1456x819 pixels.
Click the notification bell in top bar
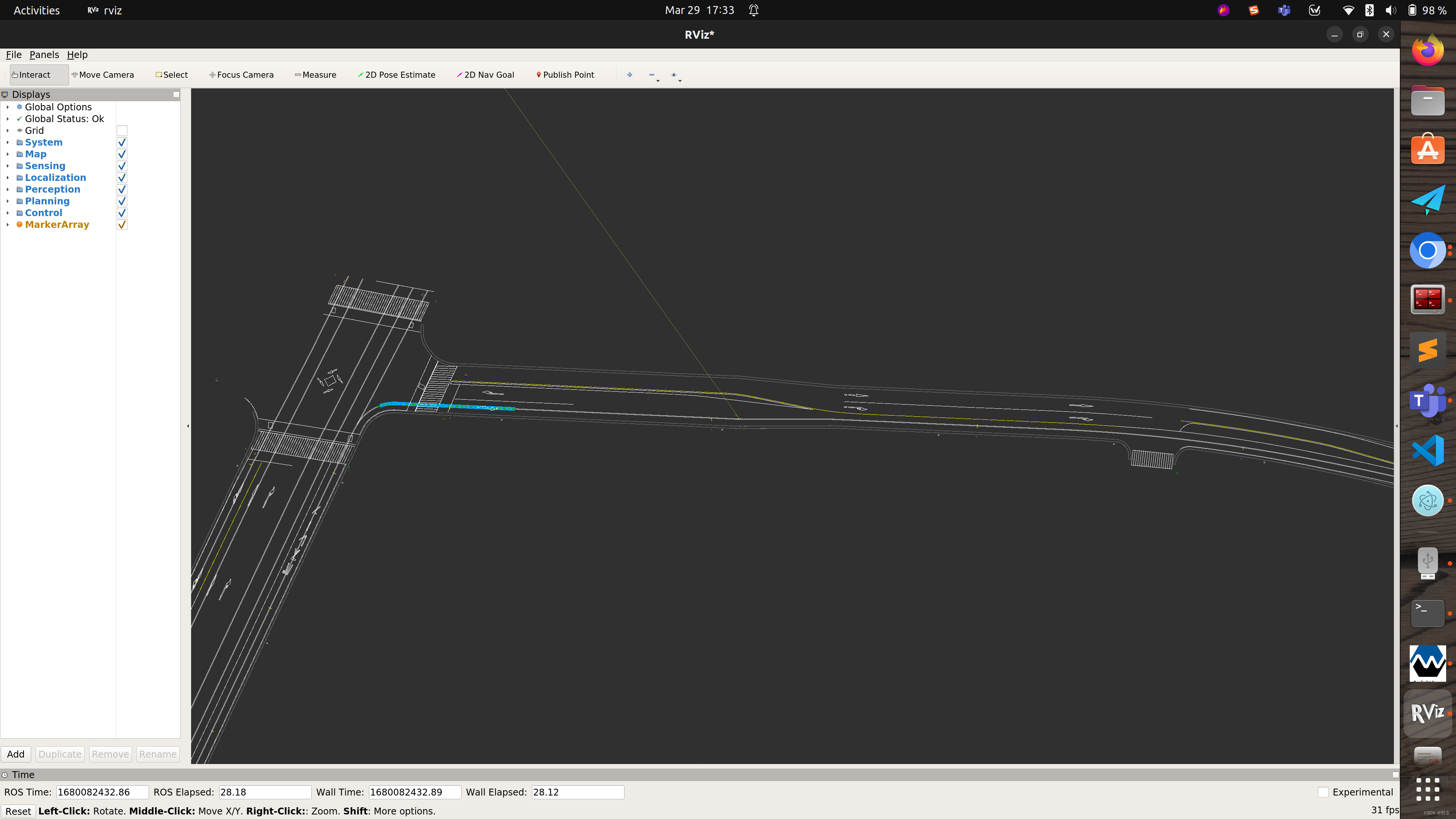coord(753,10)
